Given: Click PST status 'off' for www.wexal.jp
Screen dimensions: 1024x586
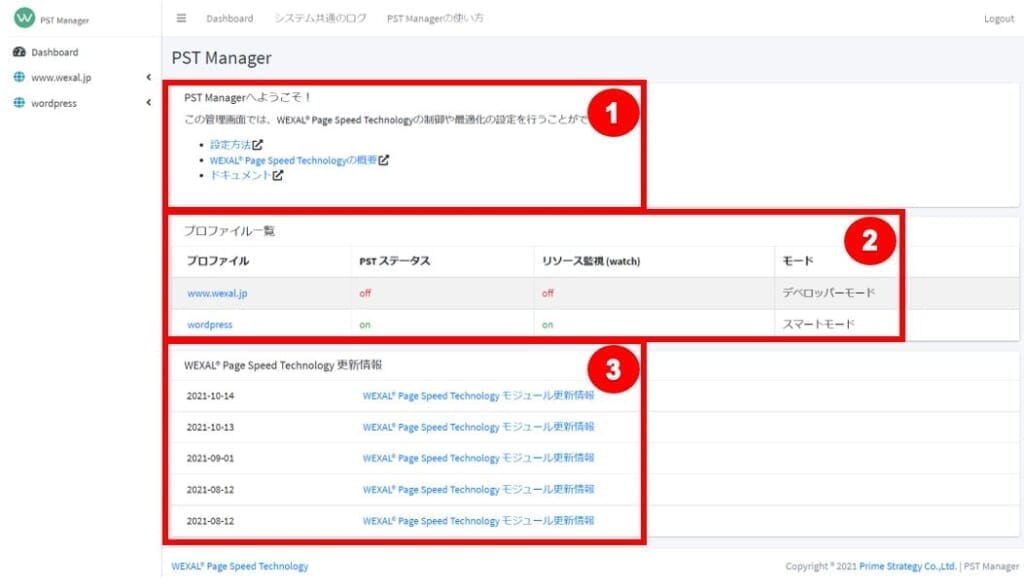Looking at the screenshot, I should click(365, 293).
